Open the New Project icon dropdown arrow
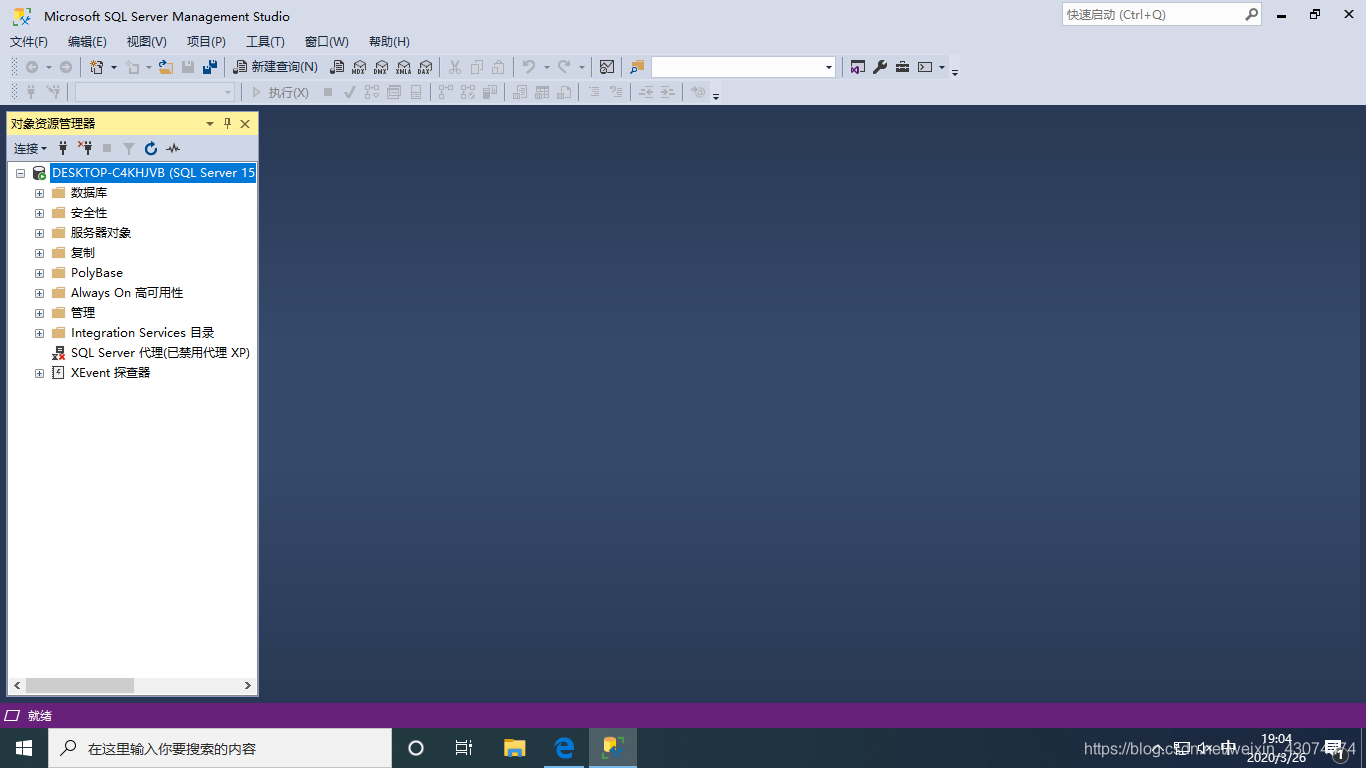 pyautogui.click(x=113, y=67)
